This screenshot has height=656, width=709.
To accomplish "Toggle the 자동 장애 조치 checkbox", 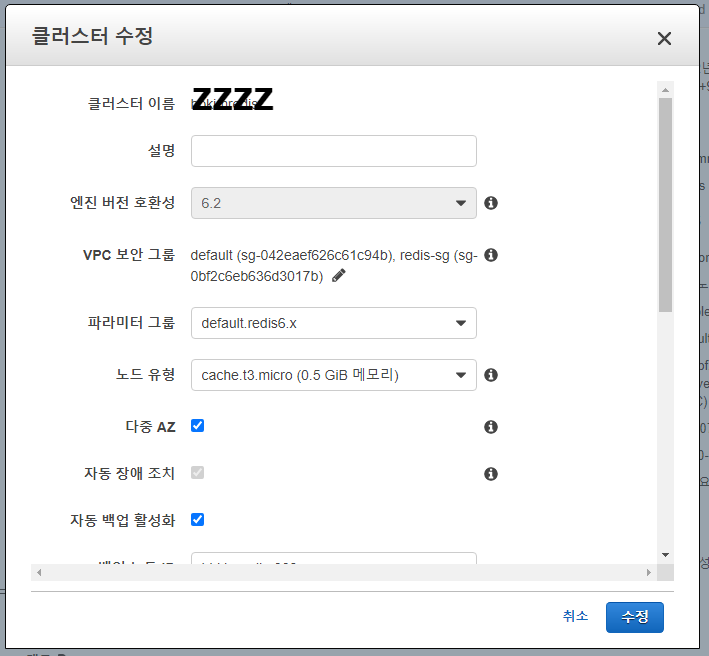I will [198, 472].
